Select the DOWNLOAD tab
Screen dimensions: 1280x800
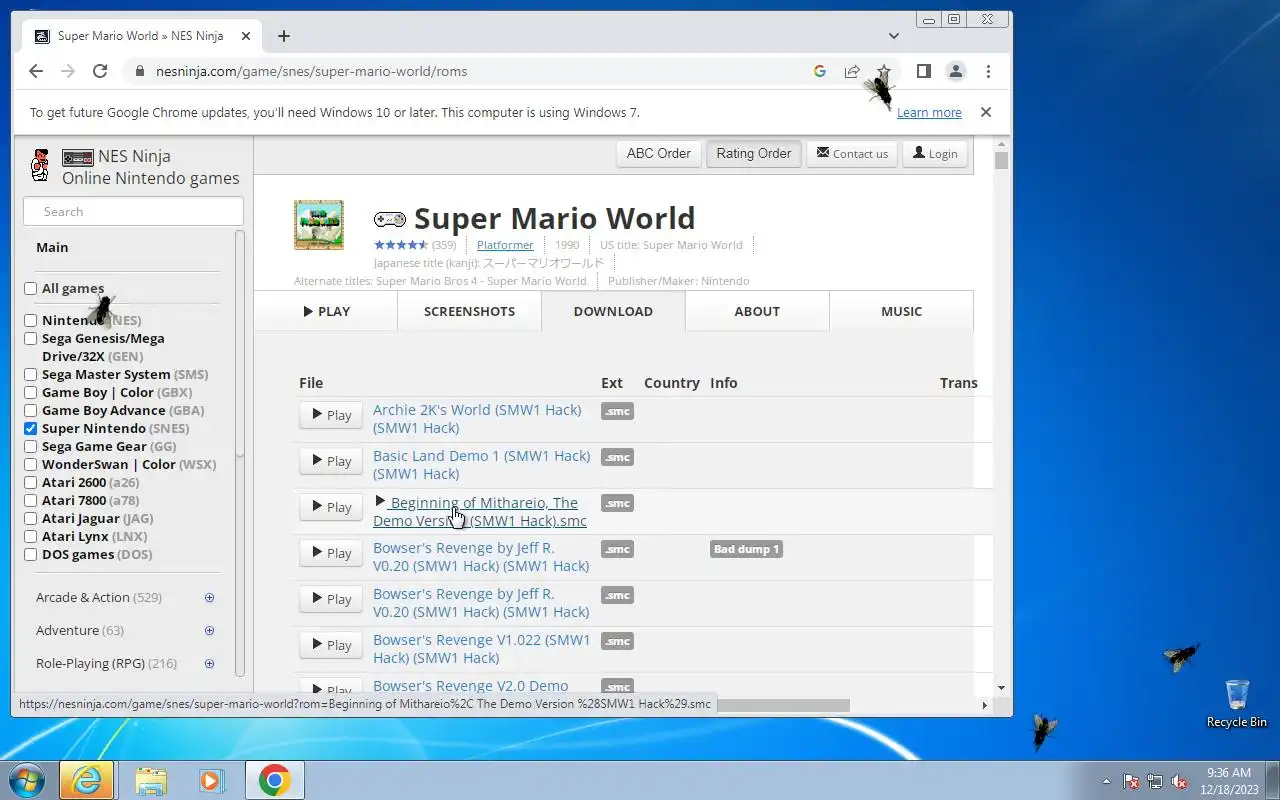click(x=613, y=311)
